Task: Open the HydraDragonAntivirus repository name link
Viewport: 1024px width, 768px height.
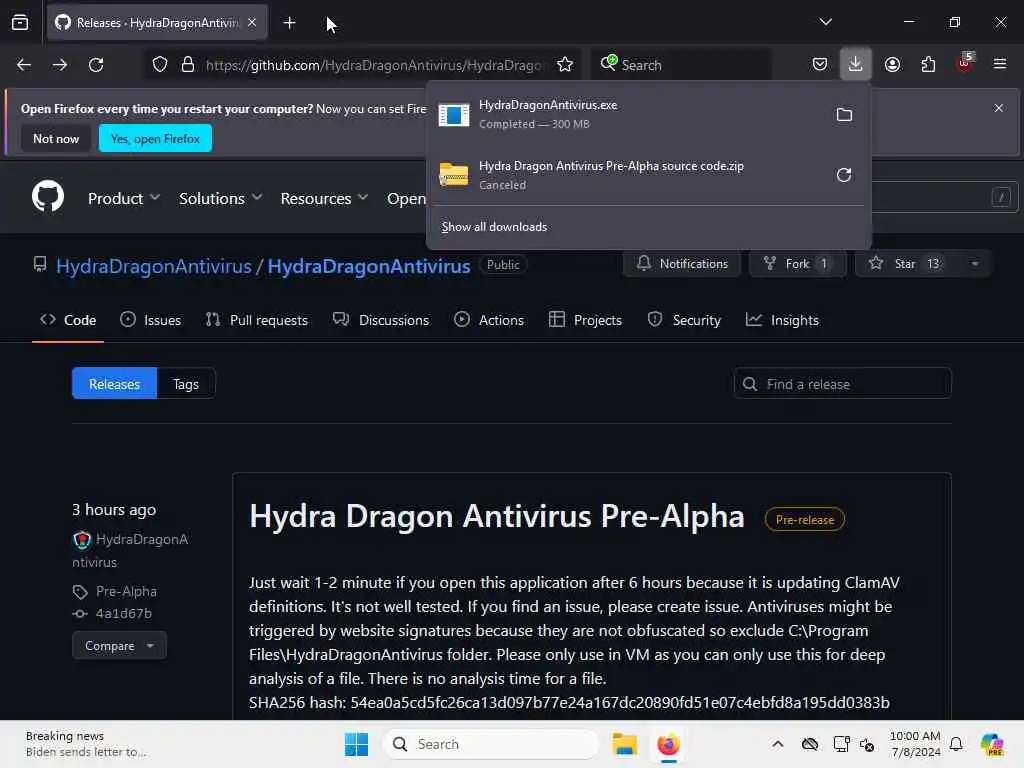Action: click(368, 266)
